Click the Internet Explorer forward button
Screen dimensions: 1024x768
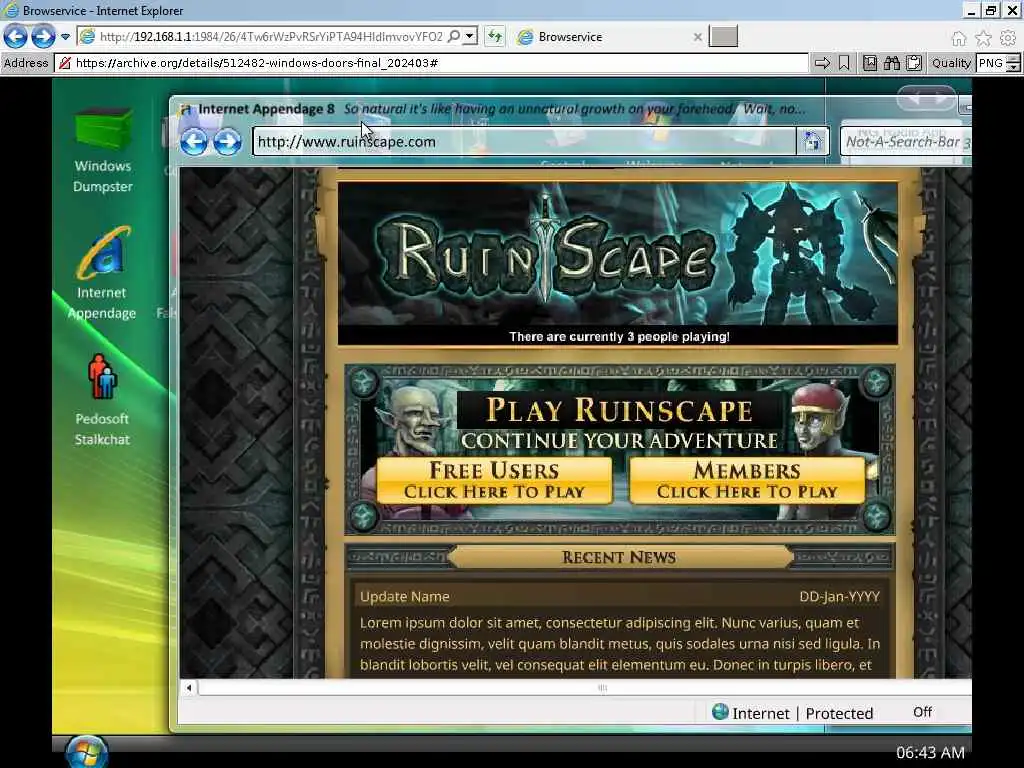click(x=43, y=37)
